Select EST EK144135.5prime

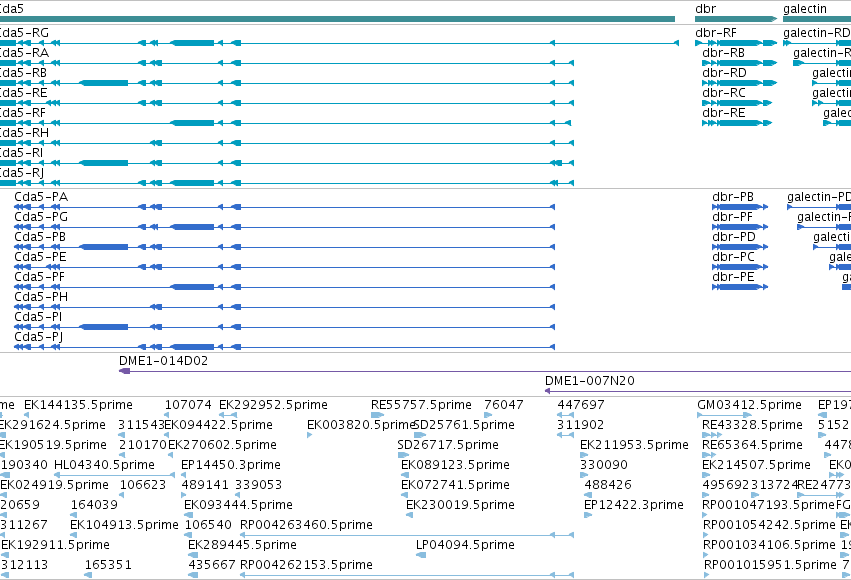pyautogui.click(x=78, y=405)
